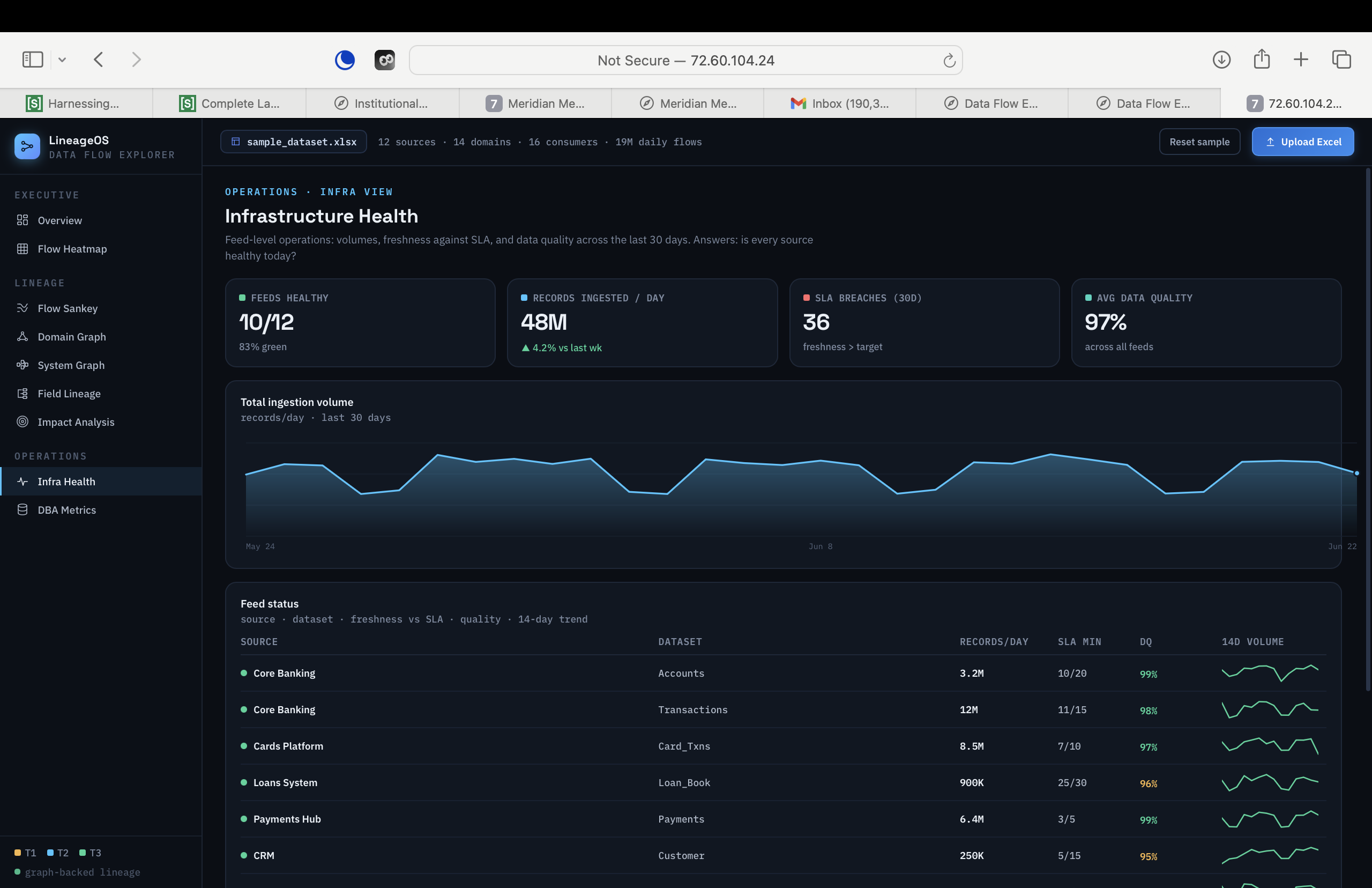Select the Field Lineage icon
This screenshot has height=888, width=1372.
[x=23, y=393]
